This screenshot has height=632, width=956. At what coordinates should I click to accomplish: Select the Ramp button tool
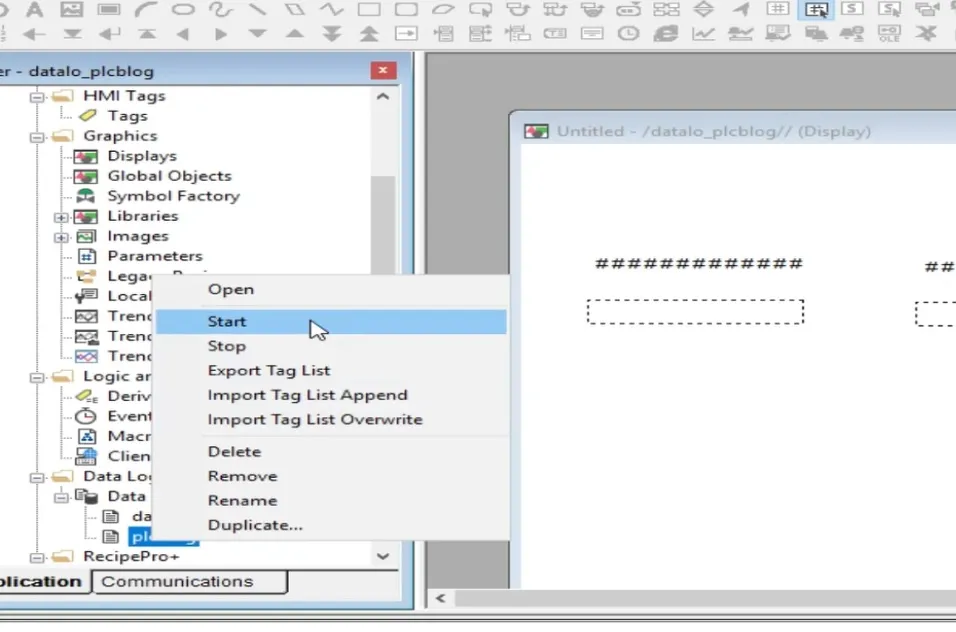coord(704,9)
